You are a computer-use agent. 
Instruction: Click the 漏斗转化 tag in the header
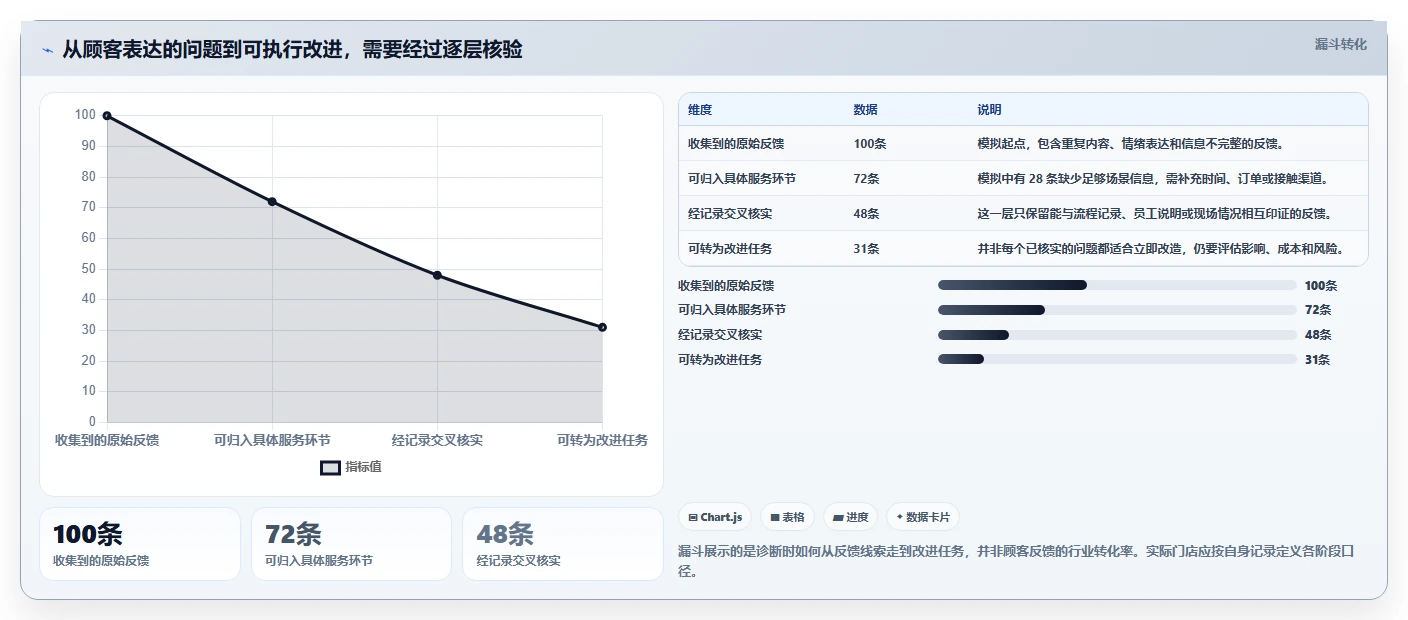(1340, 44)
